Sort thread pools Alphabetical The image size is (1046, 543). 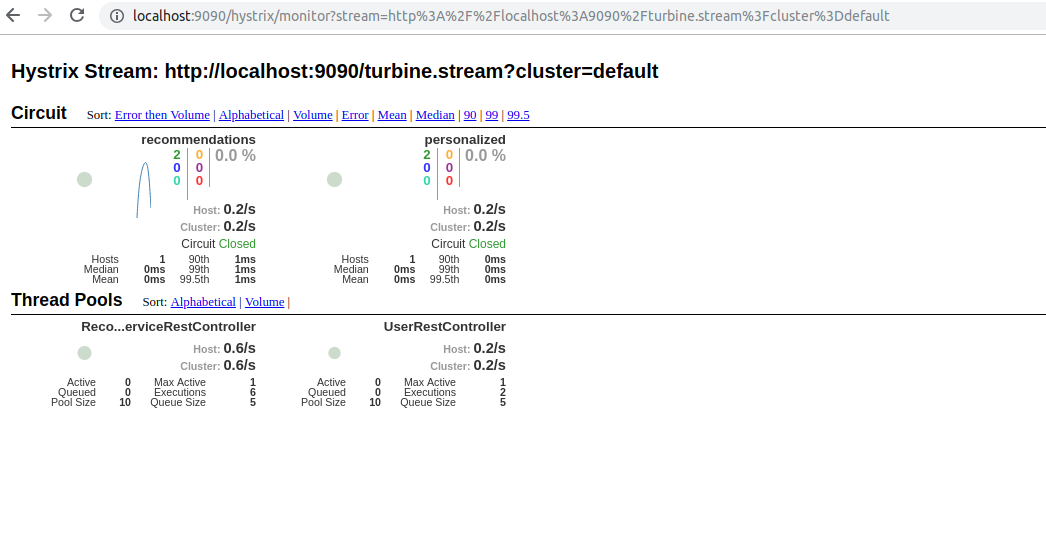pos(203,302)
